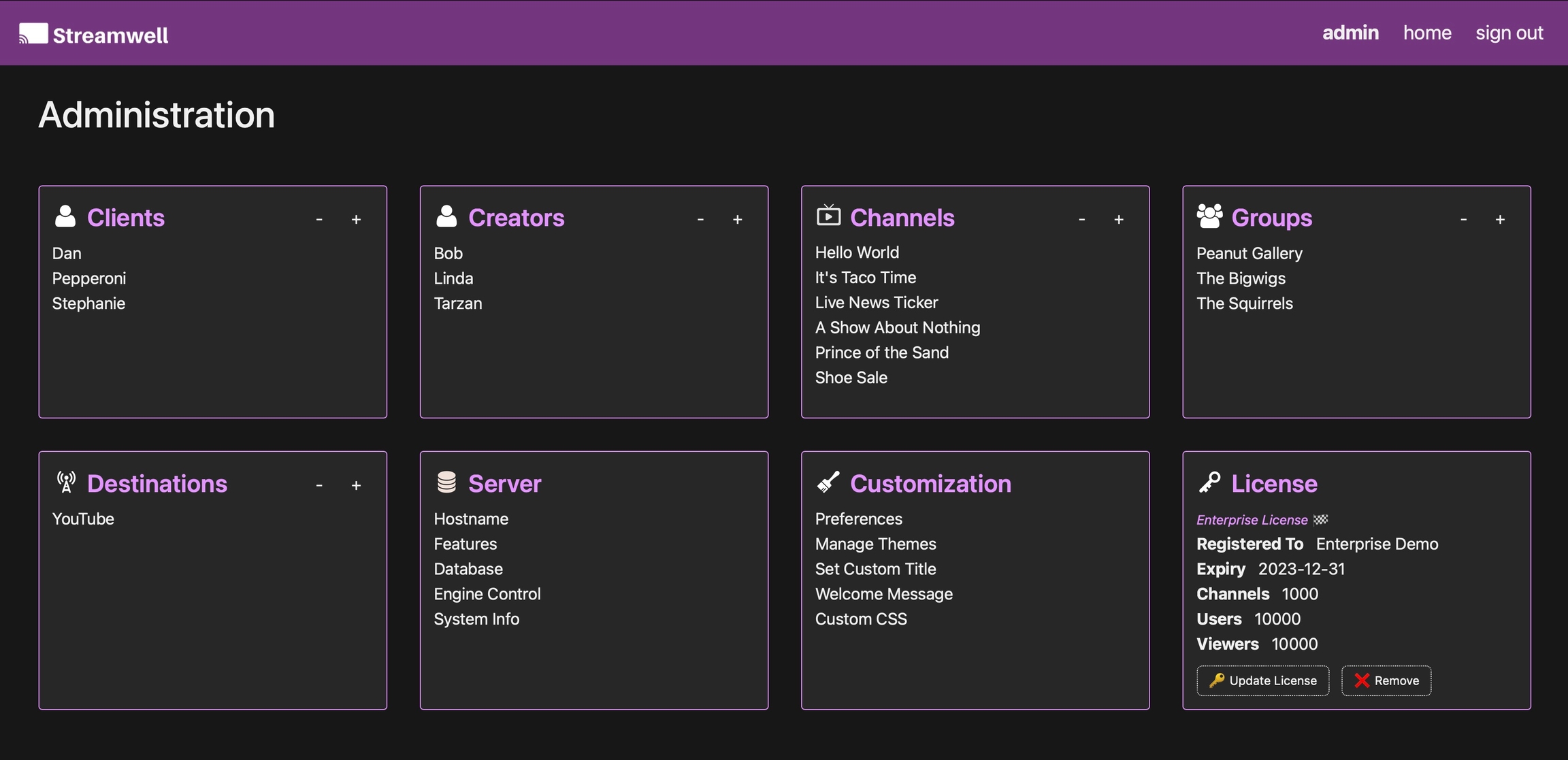This screenshot has width=1568, height=760.
Task: Click the Destinations broadcast tower icon
Action: pyautogui.click(x=66, y=482)
